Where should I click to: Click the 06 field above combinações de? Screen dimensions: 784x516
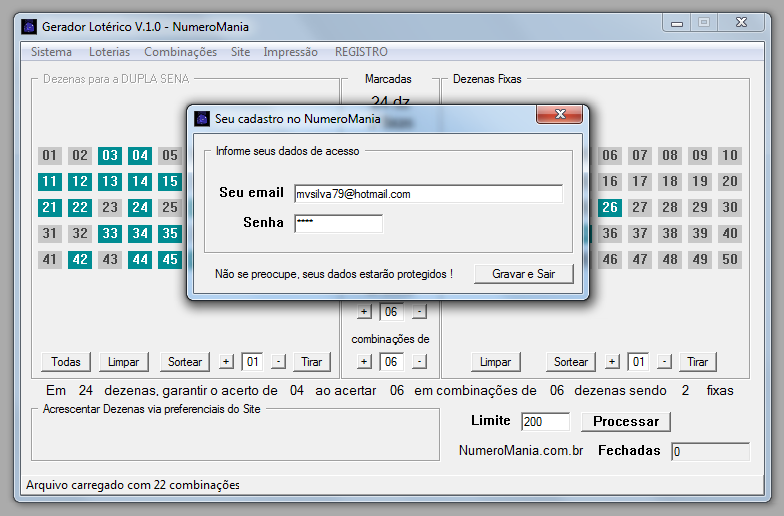[391, 312]
